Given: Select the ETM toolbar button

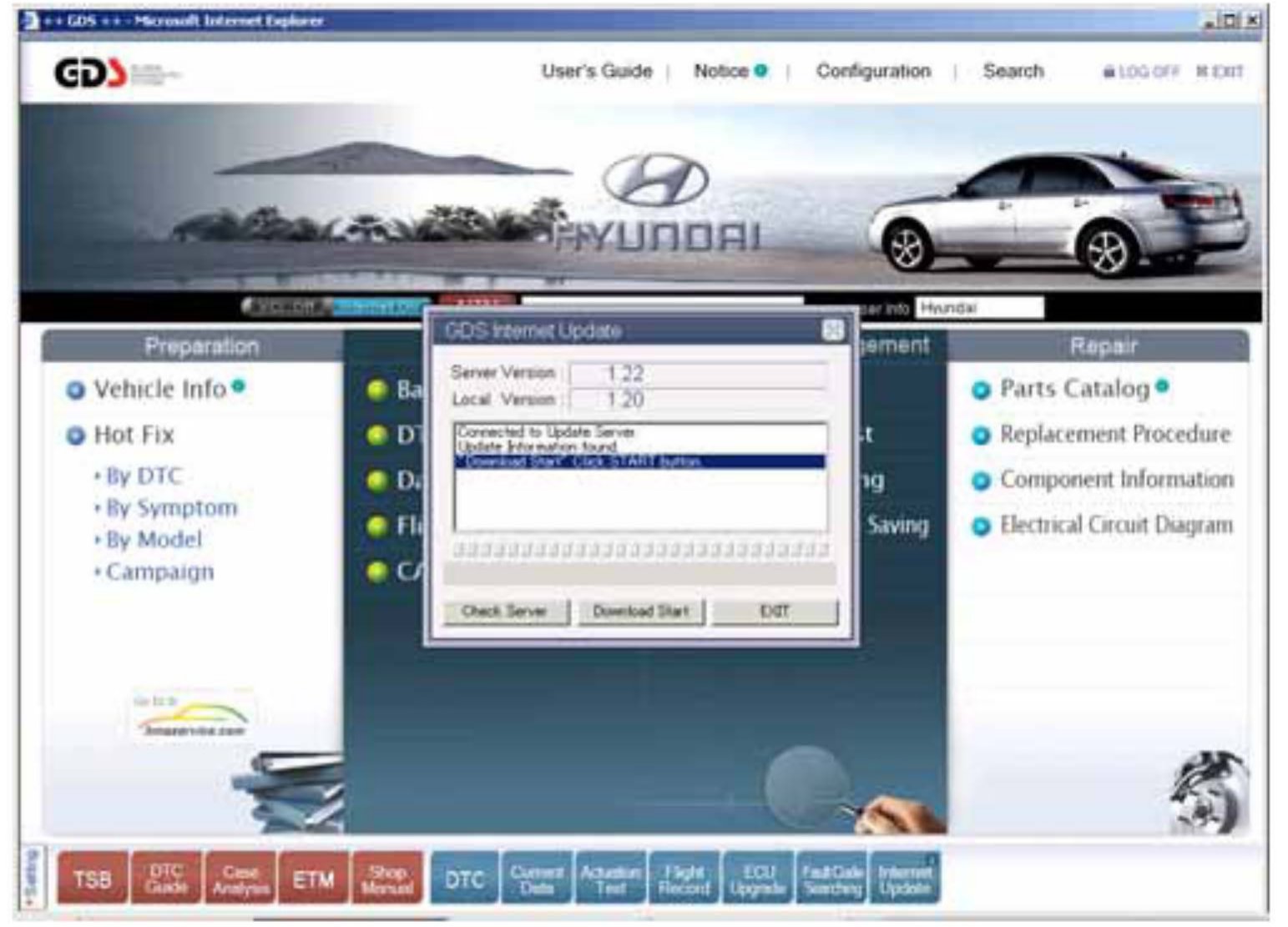Looking at the screenshot, I should 314,879.
